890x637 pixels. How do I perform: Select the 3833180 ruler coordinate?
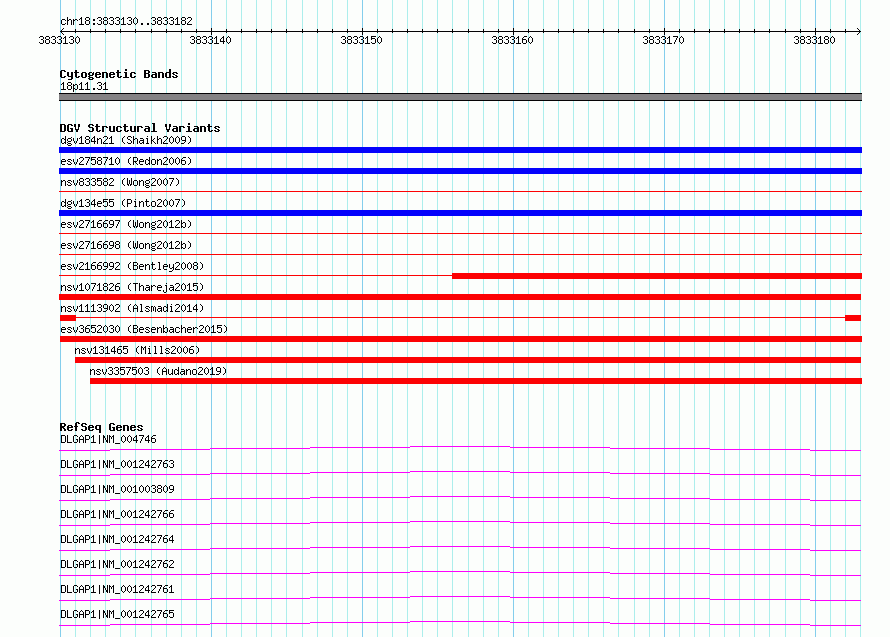pos(814,40)
